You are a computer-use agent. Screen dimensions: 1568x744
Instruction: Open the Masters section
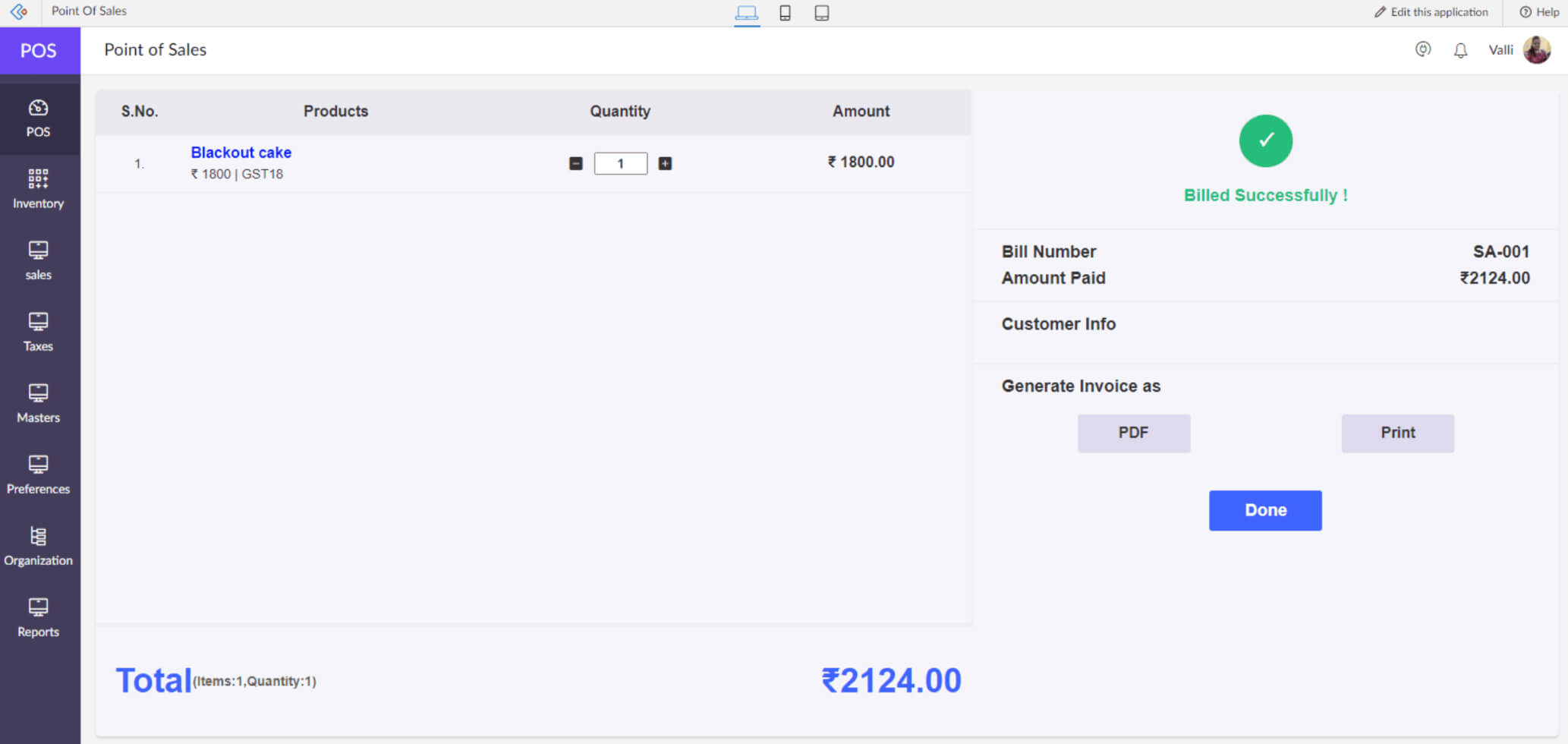[38, 401]
